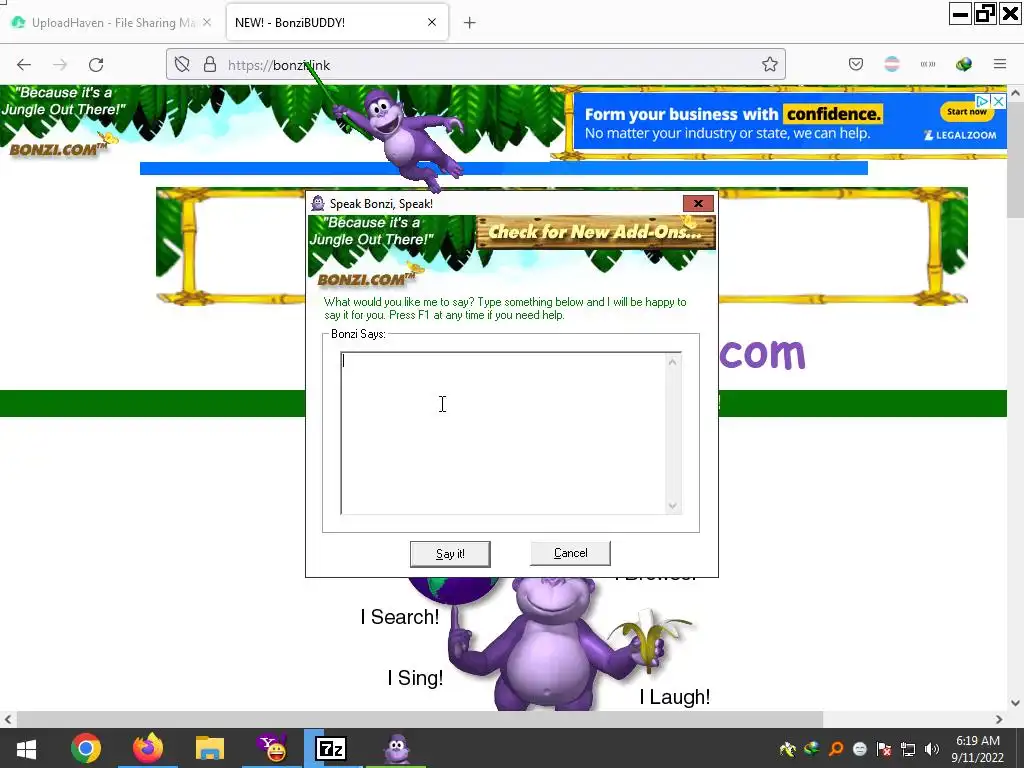Click the parentheses extension icon

(x=927, y=64)
